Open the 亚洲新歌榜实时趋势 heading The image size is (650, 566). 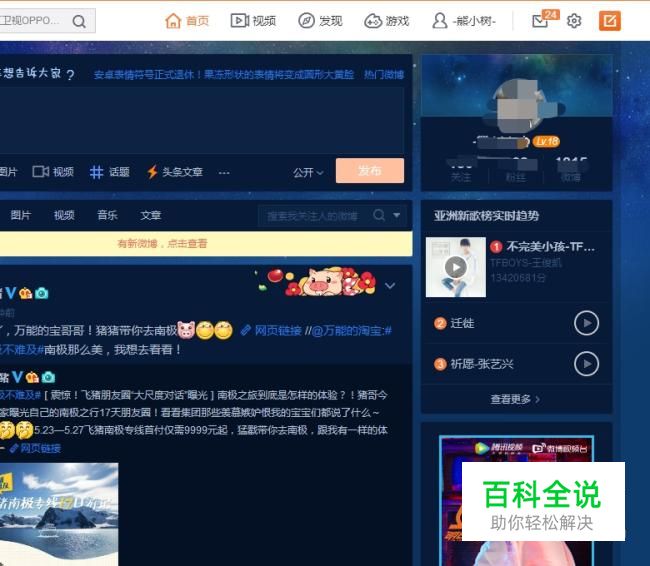[x=486, y=216]
